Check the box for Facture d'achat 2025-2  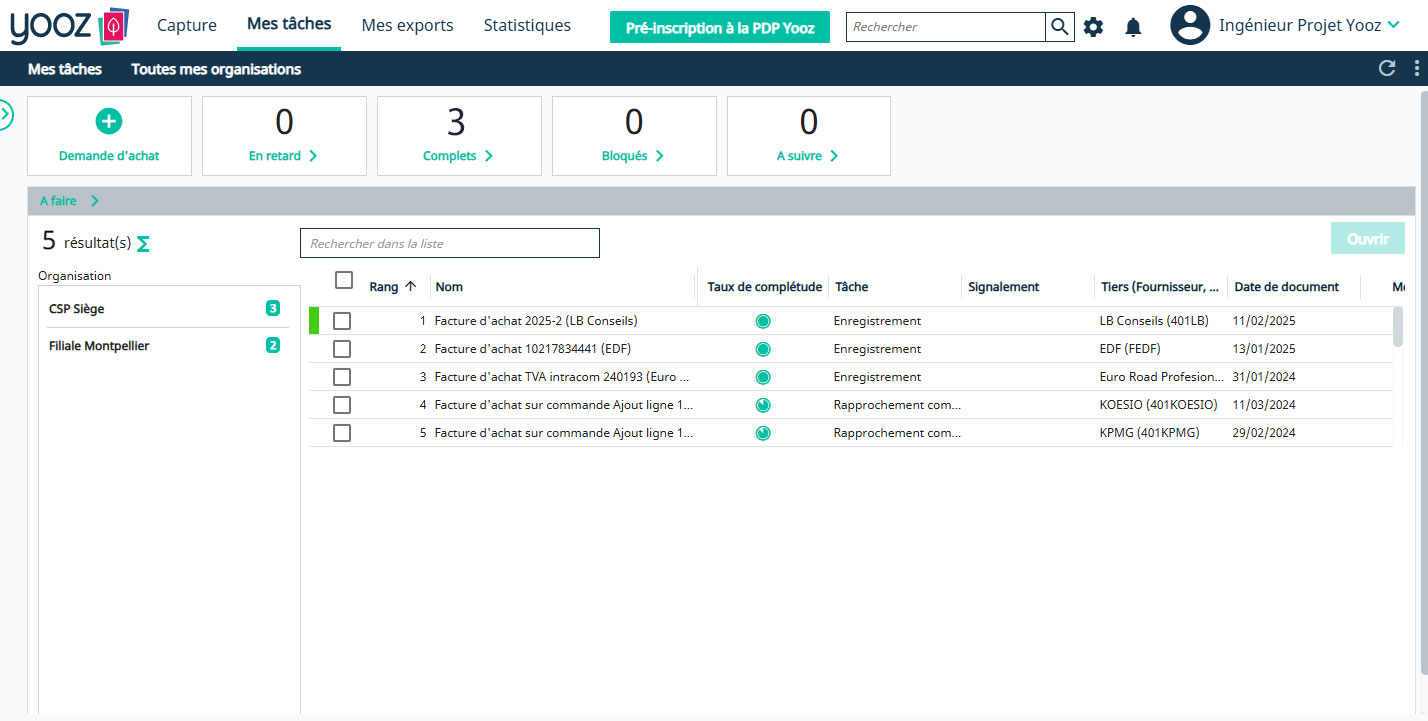tap(342, 321)
